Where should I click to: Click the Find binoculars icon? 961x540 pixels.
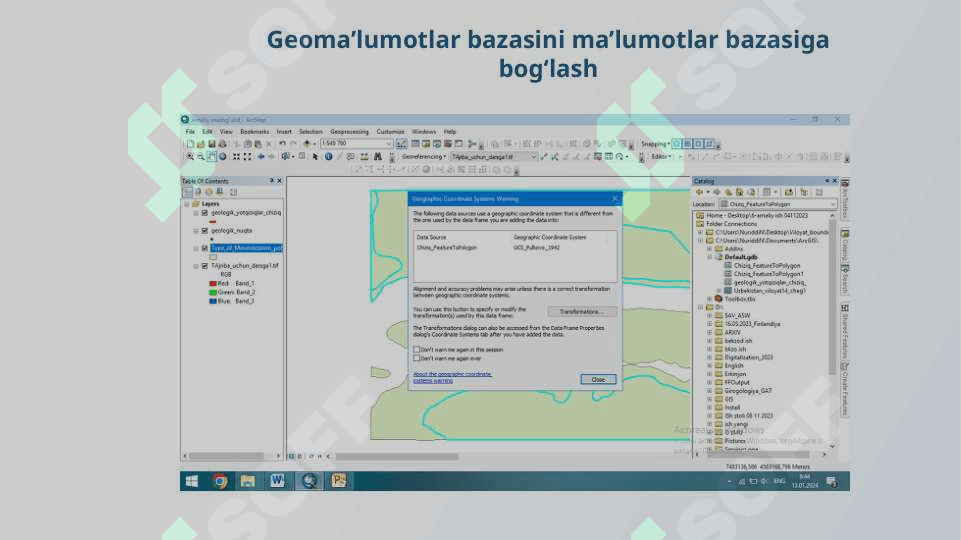pyautogui.click(x=376, y=157)
